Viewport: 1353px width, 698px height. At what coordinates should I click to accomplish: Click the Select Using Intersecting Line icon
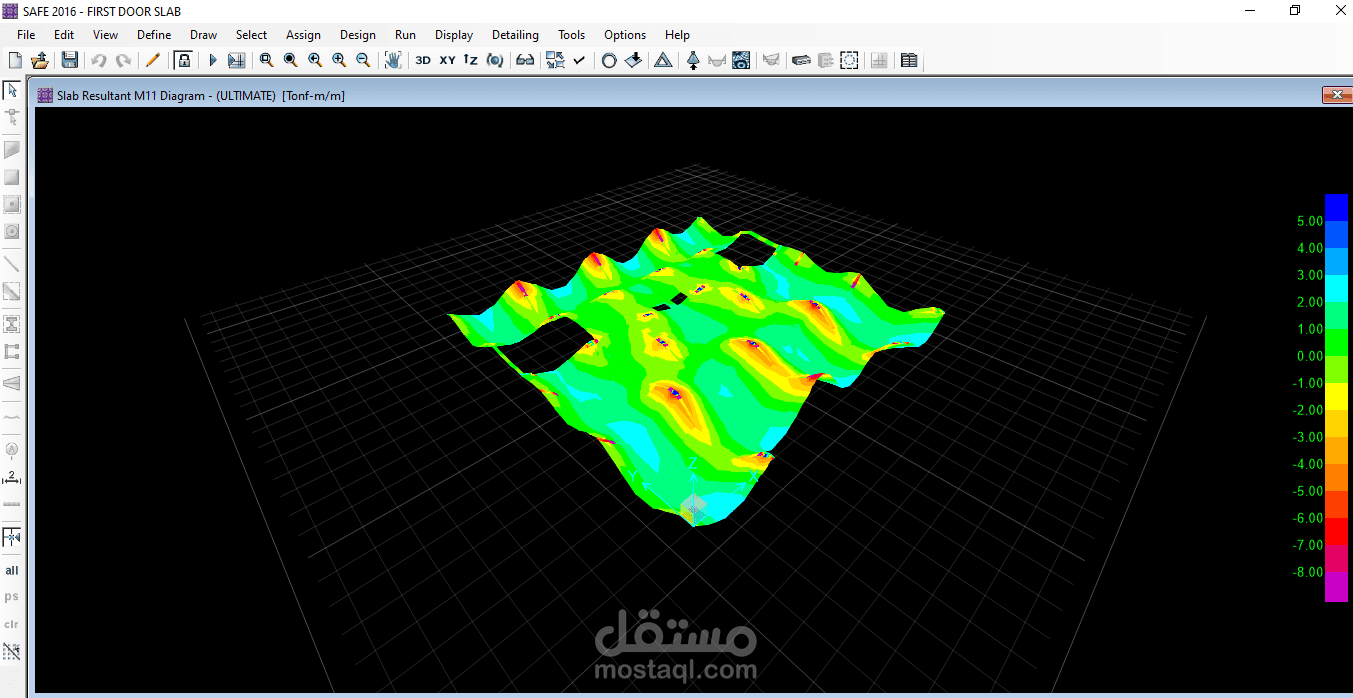12,651
